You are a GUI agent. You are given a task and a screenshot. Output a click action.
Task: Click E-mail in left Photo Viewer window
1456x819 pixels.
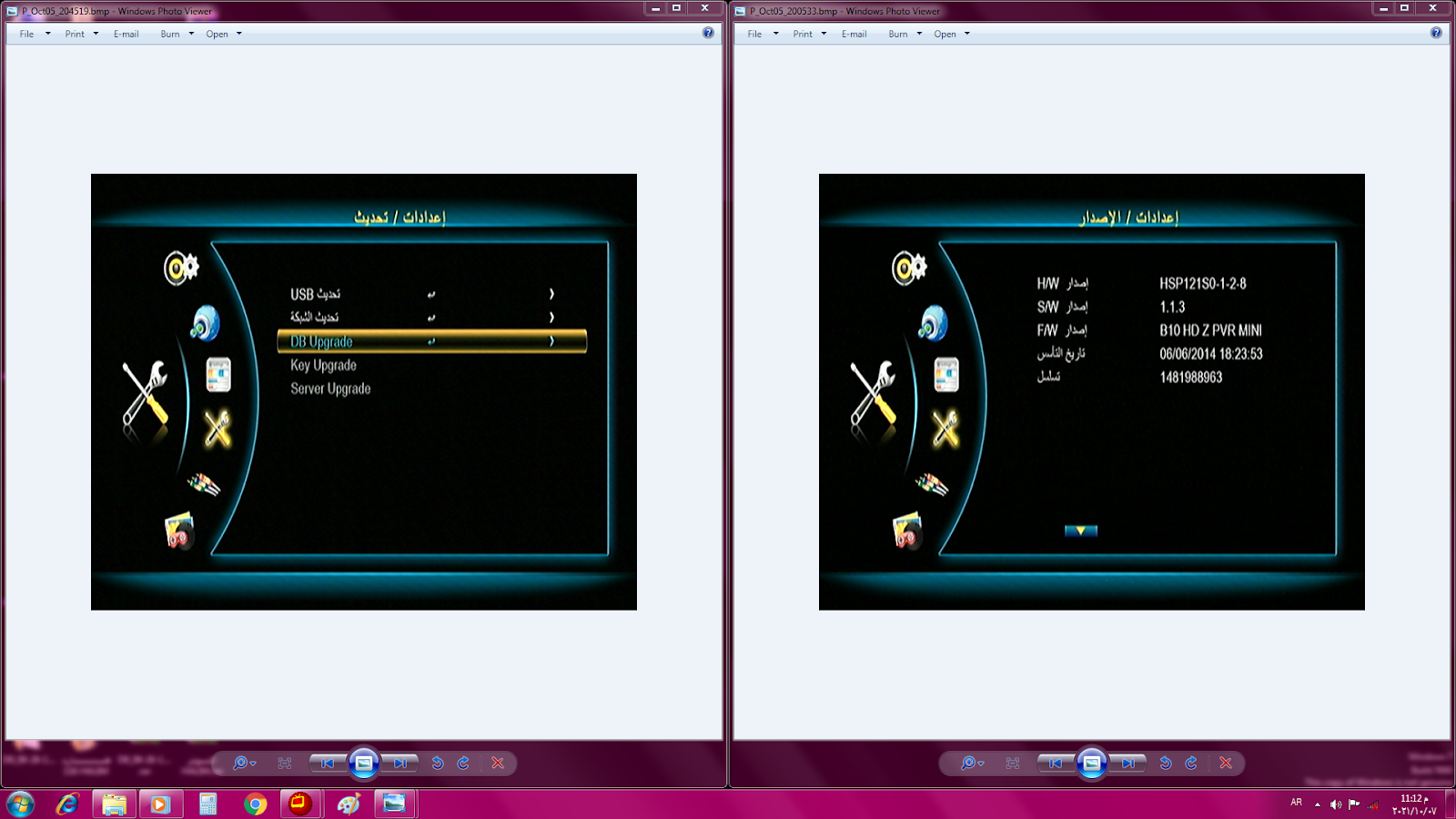click(x=126, y=34)
